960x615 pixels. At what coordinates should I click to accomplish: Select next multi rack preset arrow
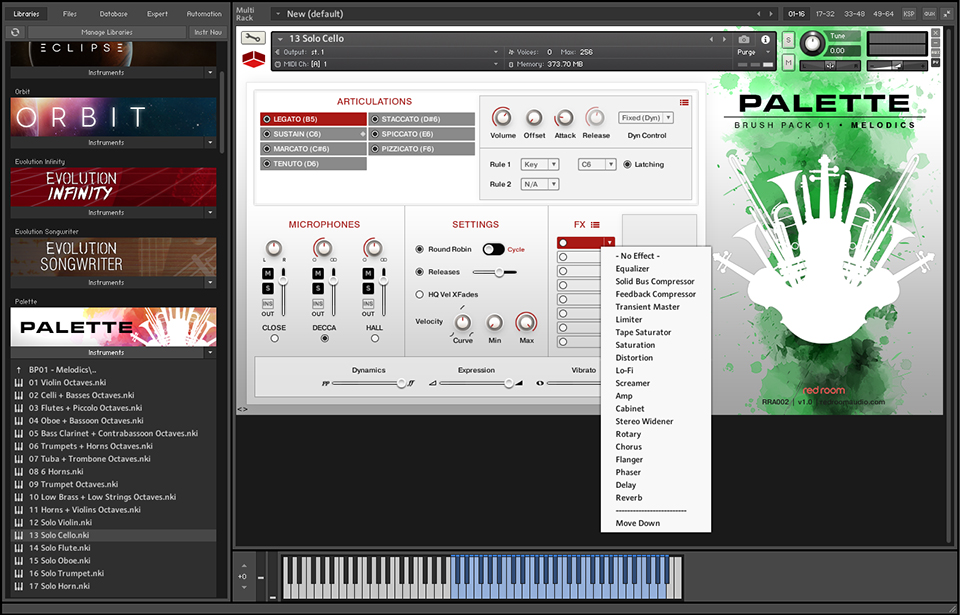pos(771,13)
